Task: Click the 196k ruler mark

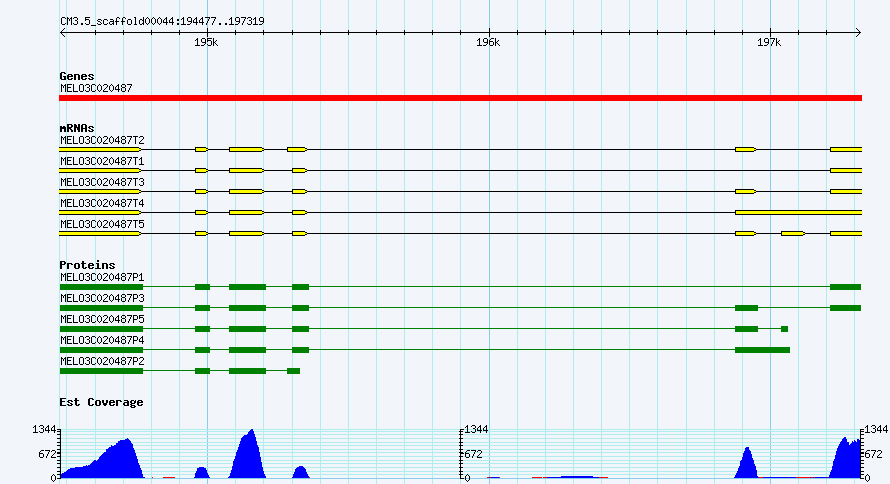Action: (488, 43)
